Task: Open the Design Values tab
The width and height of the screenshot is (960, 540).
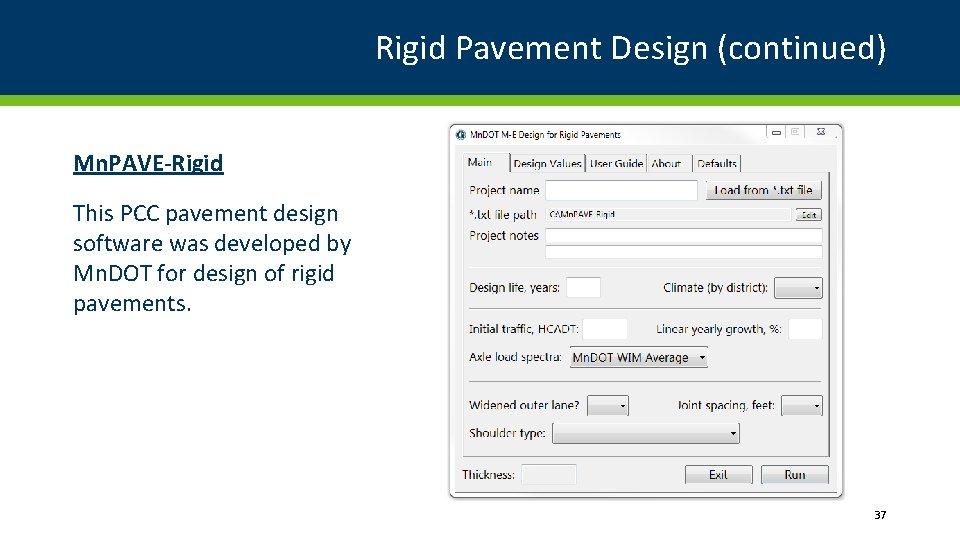Action: click(547, 163)
